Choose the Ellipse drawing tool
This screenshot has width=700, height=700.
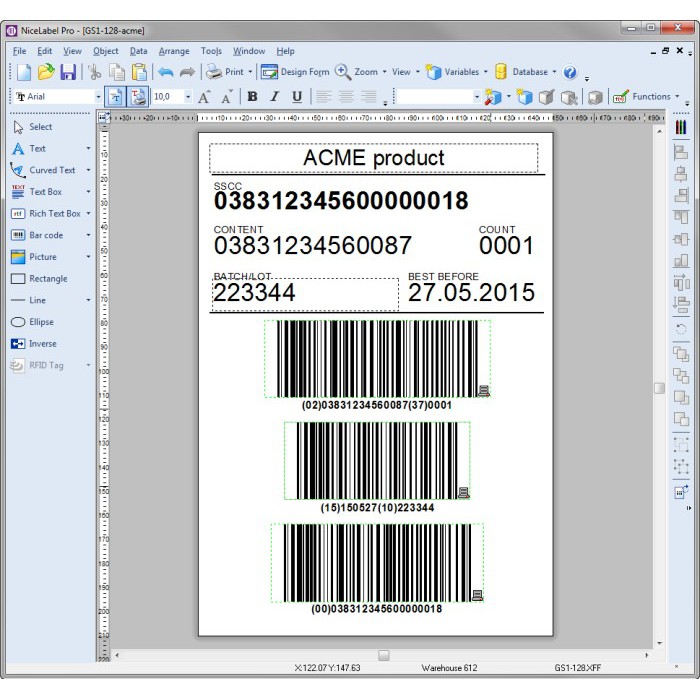coord(40,322)
